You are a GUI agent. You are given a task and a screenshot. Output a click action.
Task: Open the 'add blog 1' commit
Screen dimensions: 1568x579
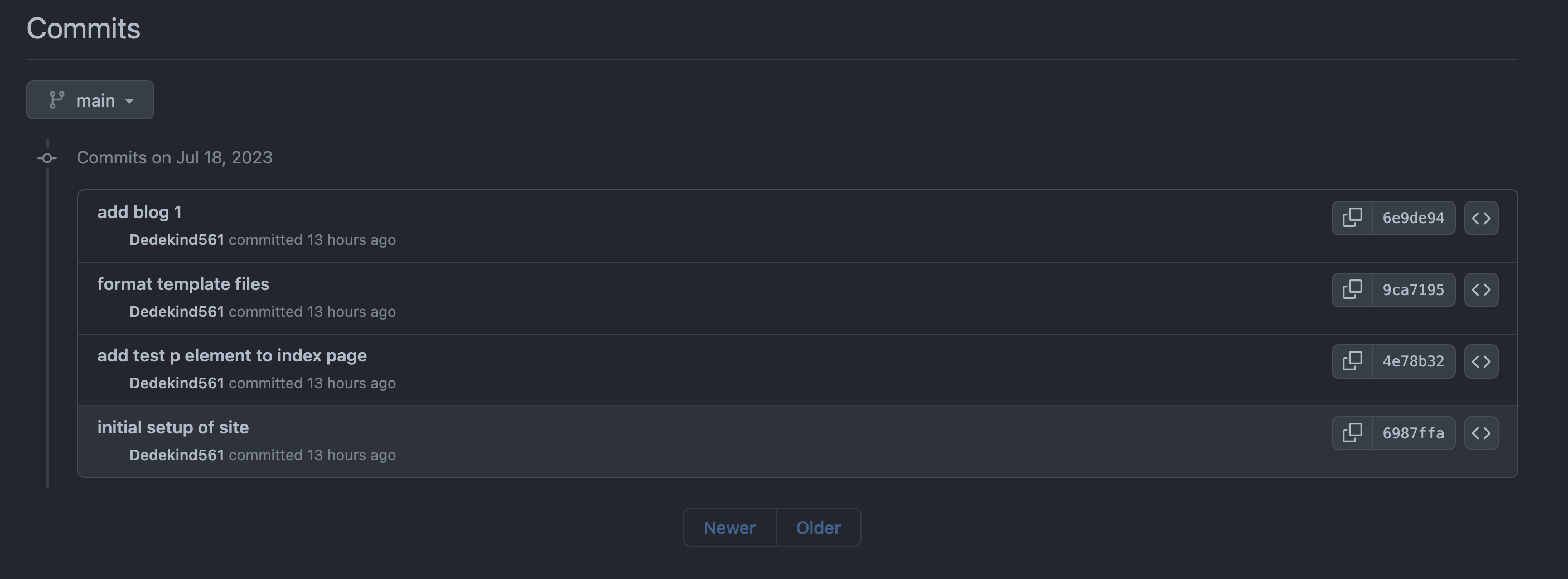[x=139, y=211]
